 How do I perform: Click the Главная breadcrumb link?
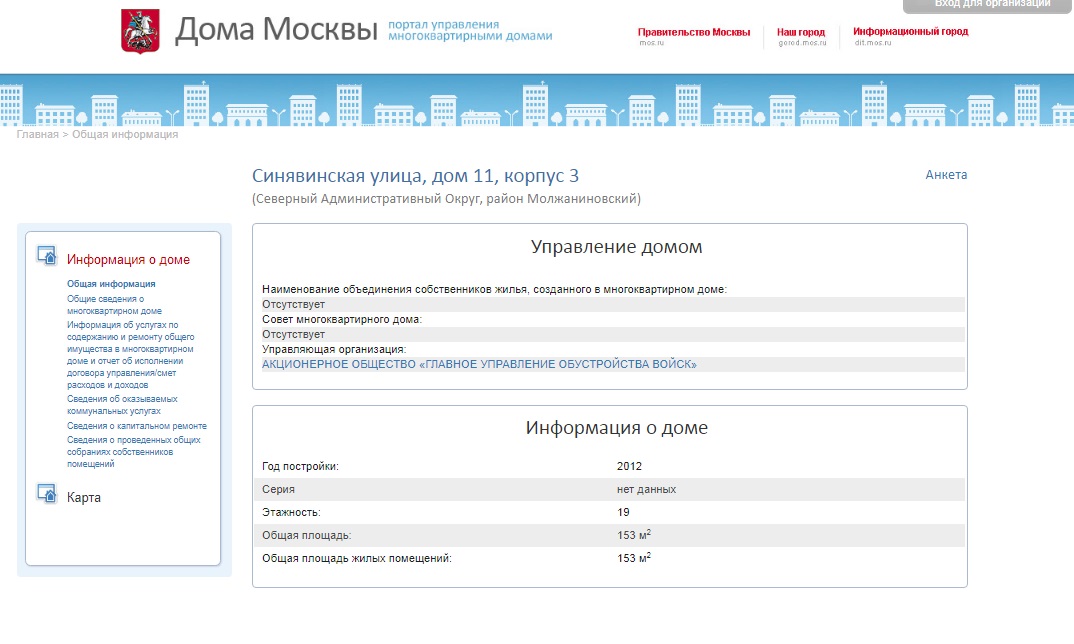[37, 134]
